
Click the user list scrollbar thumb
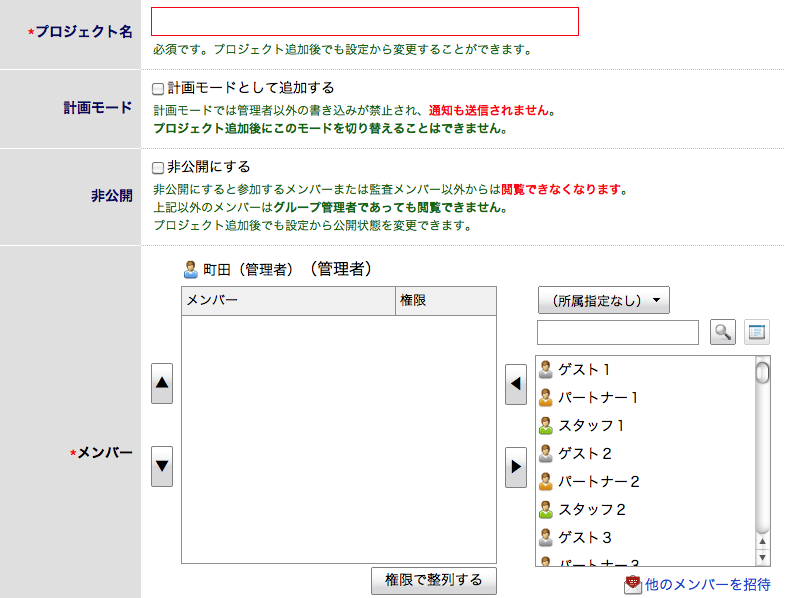pos(762,372)
